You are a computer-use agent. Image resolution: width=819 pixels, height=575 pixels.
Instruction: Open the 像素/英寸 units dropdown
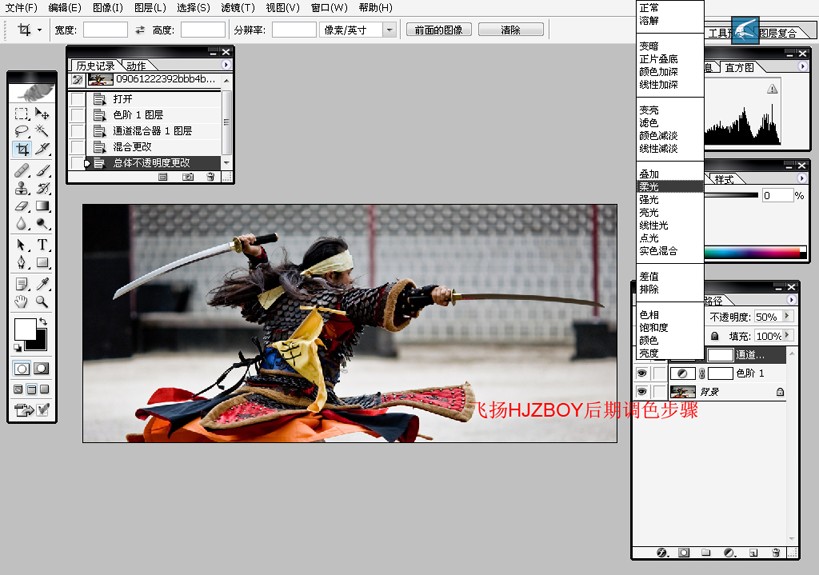pyautogui.click(x=389, y=30)
